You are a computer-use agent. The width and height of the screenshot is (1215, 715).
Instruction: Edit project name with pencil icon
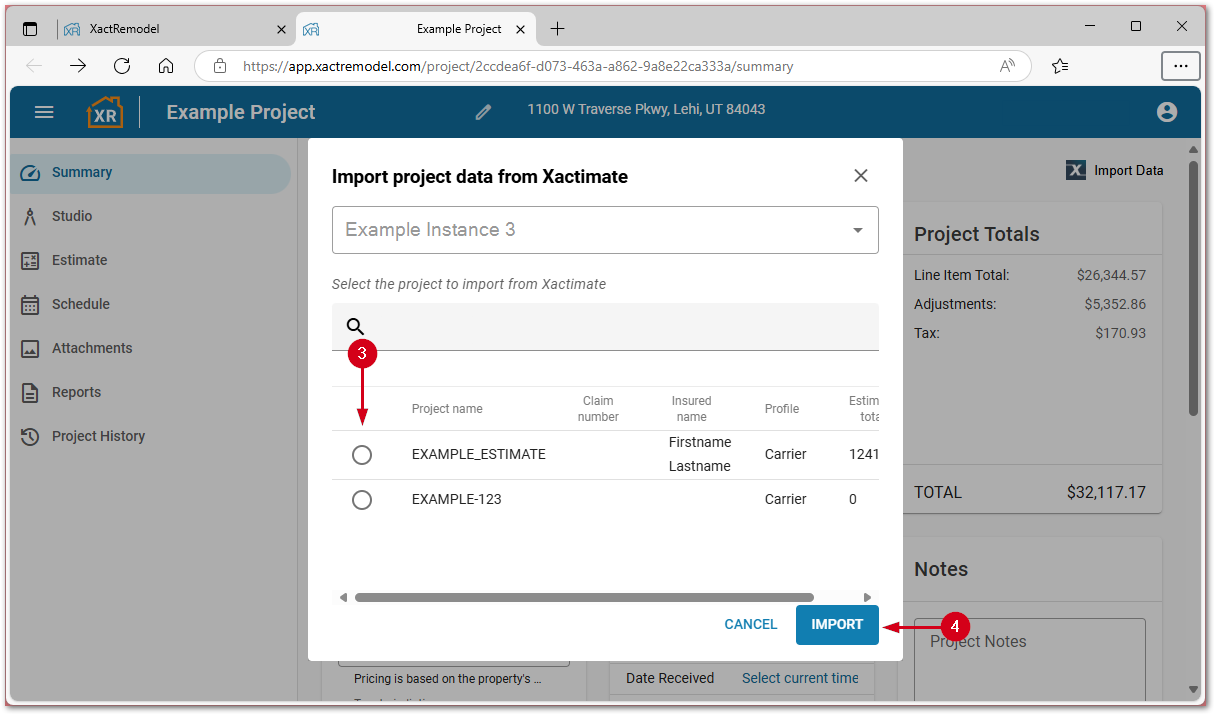[483, 112]
